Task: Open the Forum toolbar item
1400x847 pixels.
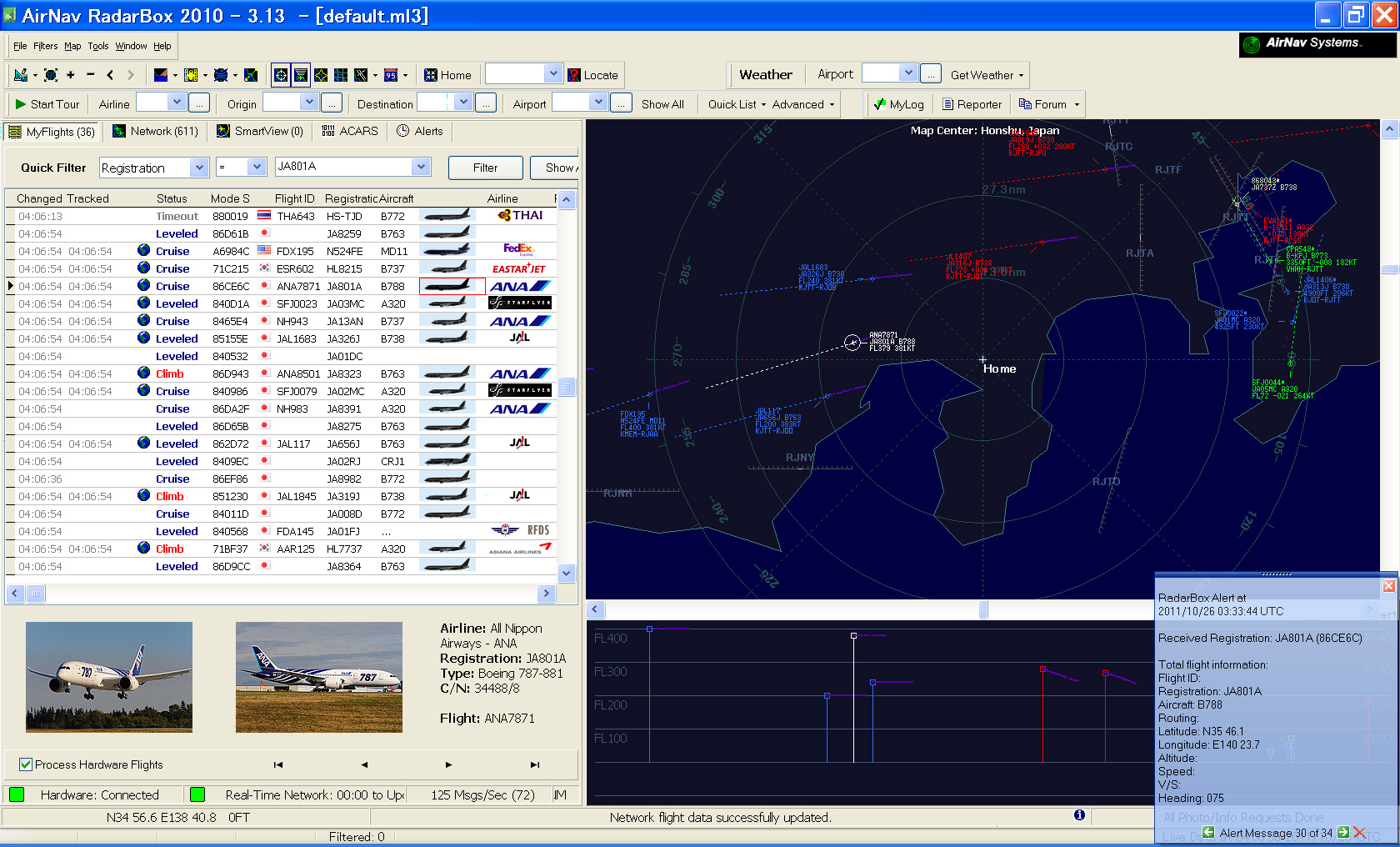Action: pos(1042,104)
